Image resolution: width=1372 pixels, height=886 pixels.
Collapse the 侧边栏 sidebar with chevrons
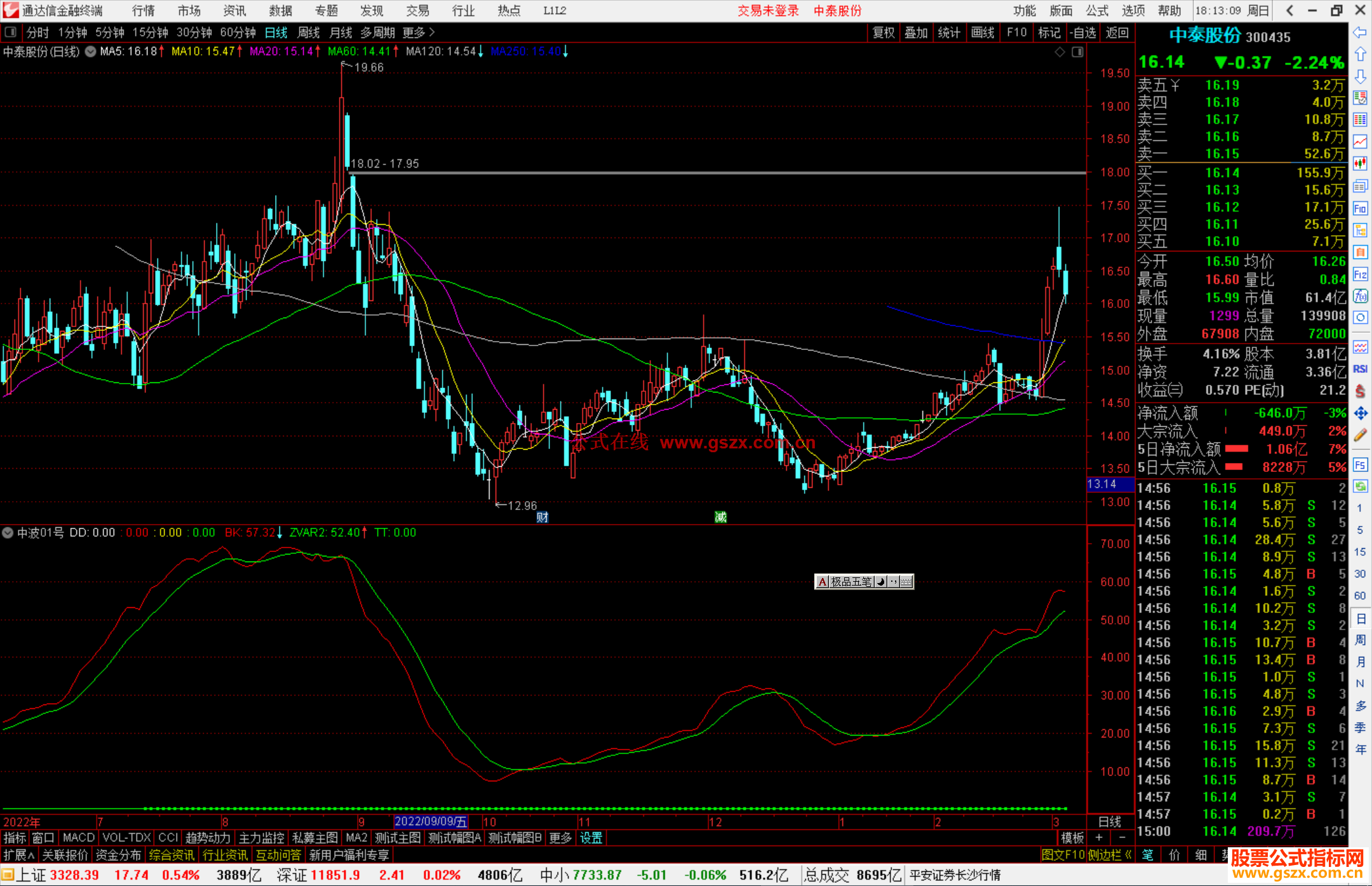tap(1111, 855)
